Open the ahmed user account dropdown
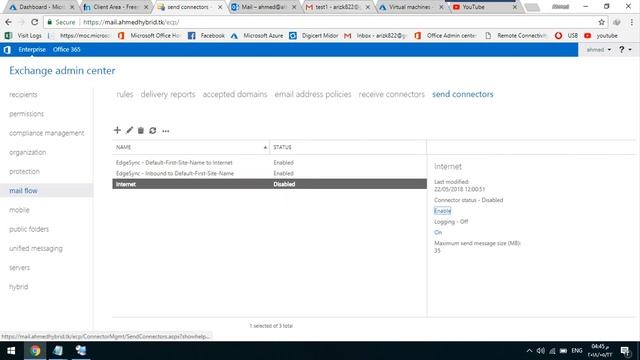The image size is (640, 360). click(x=599, y=49)
